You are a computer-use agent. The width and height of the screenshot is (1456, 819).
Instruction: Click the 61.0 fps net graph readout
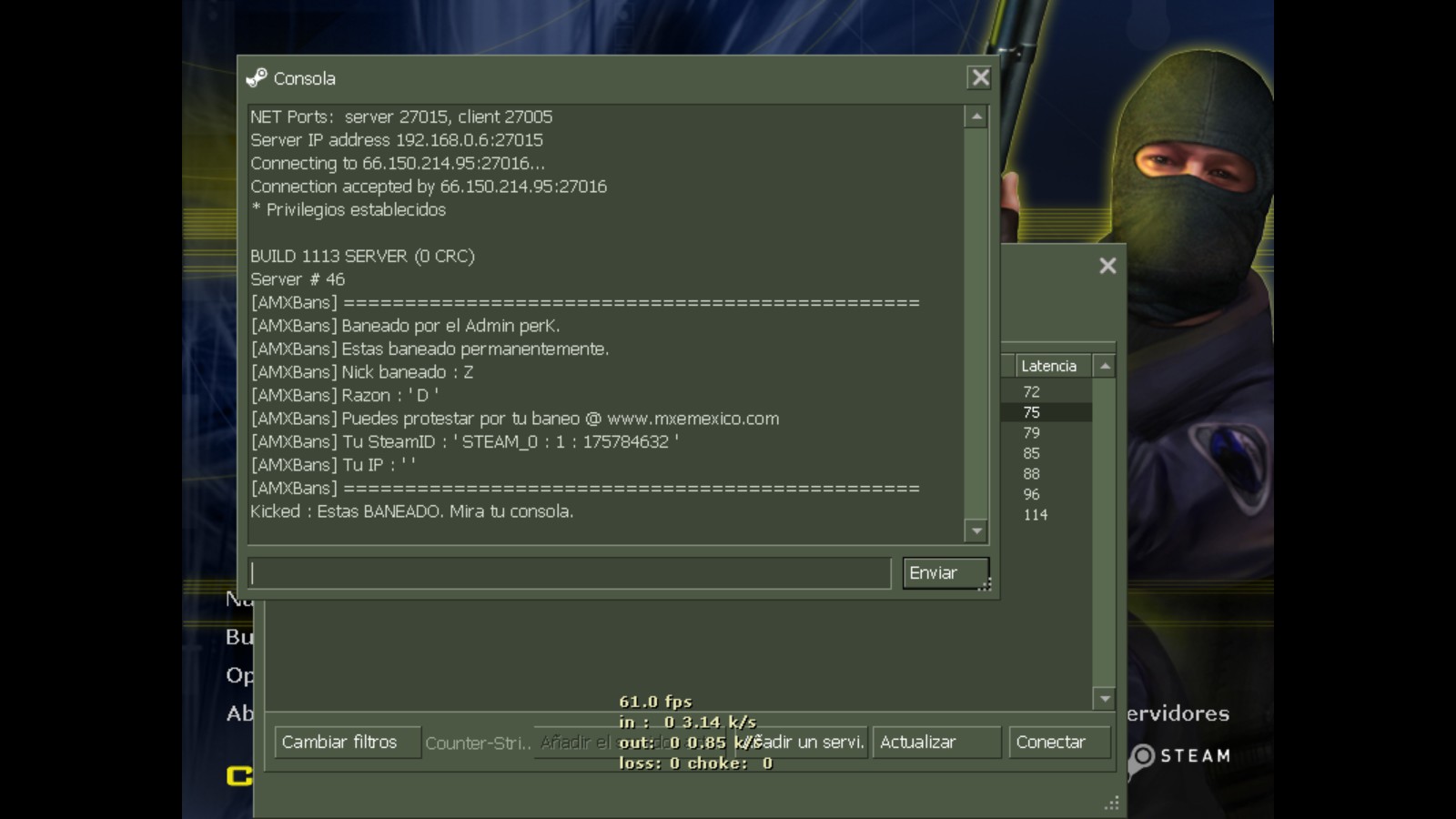pyautogui.click(x=655, y=702)
